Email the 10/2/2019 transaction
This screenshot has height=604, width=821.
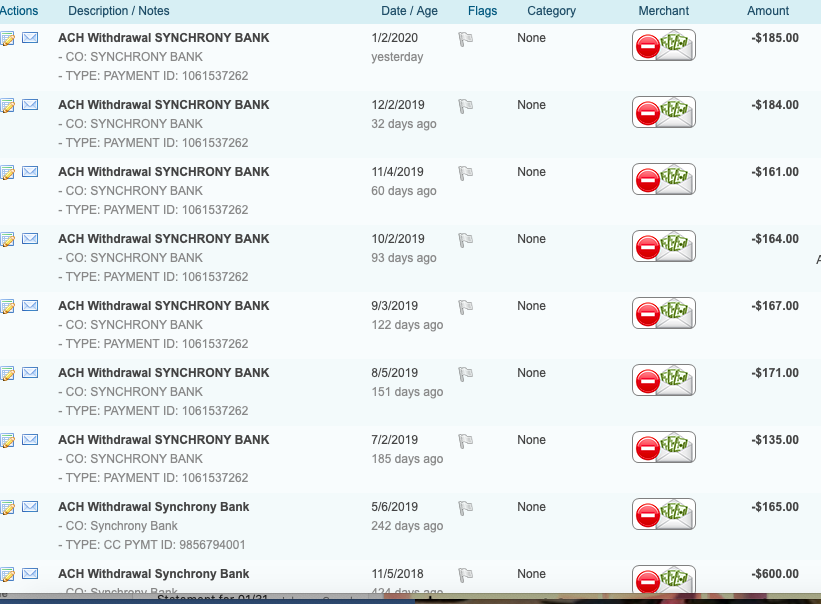30,239
